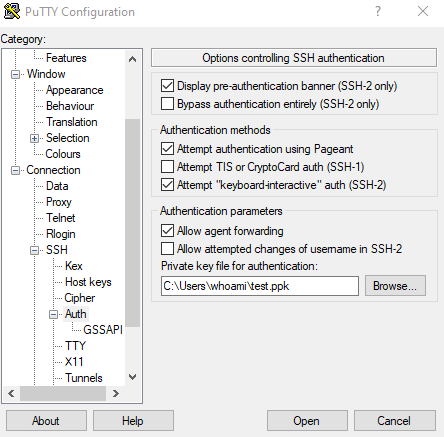The height and width of the screenshot is (437, 444).
Task: Collapse the SSH tree node
Action: (34, 250)
